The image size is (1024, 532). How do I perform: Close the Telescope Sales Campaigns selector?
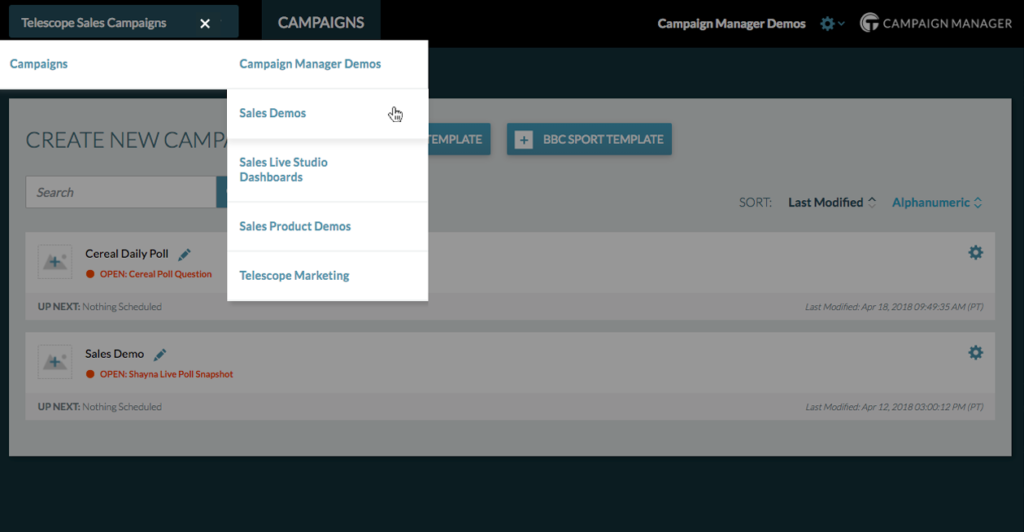[205, 23]
